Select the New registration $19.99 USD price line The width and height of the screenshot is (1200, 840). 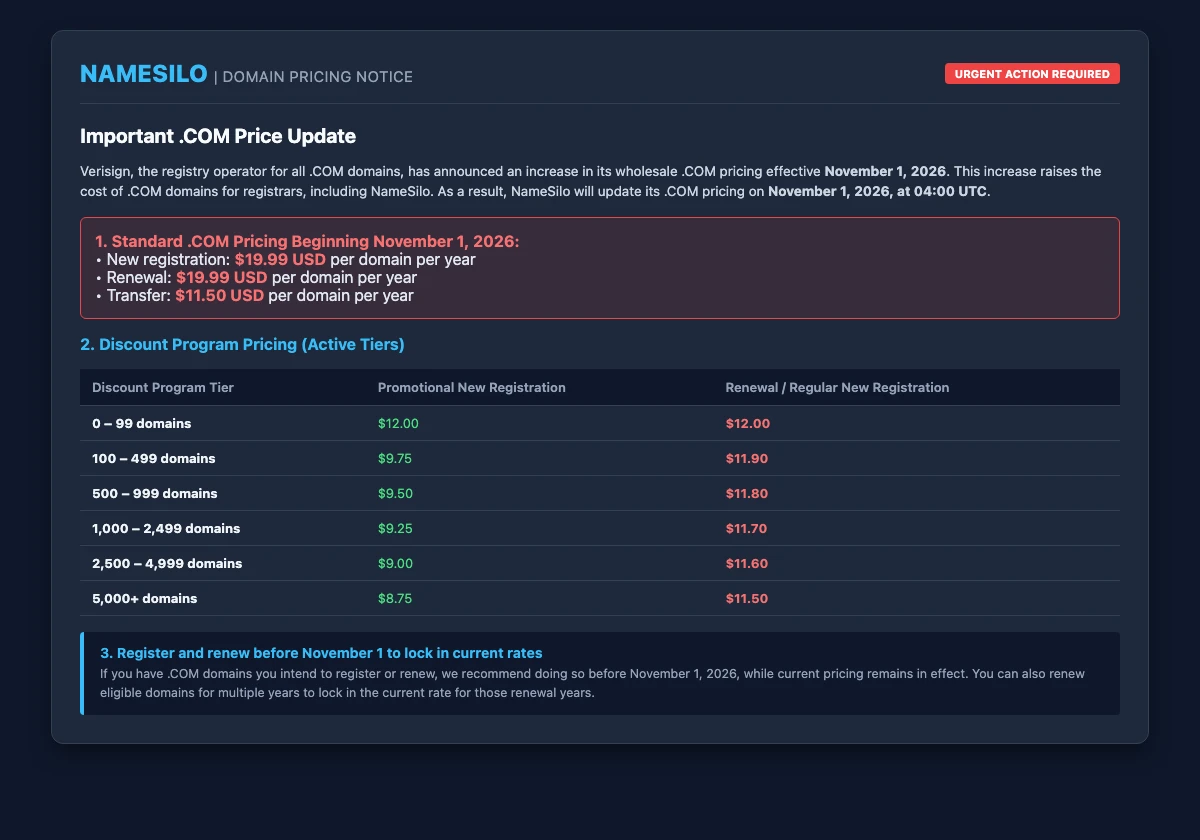(284, 260)
